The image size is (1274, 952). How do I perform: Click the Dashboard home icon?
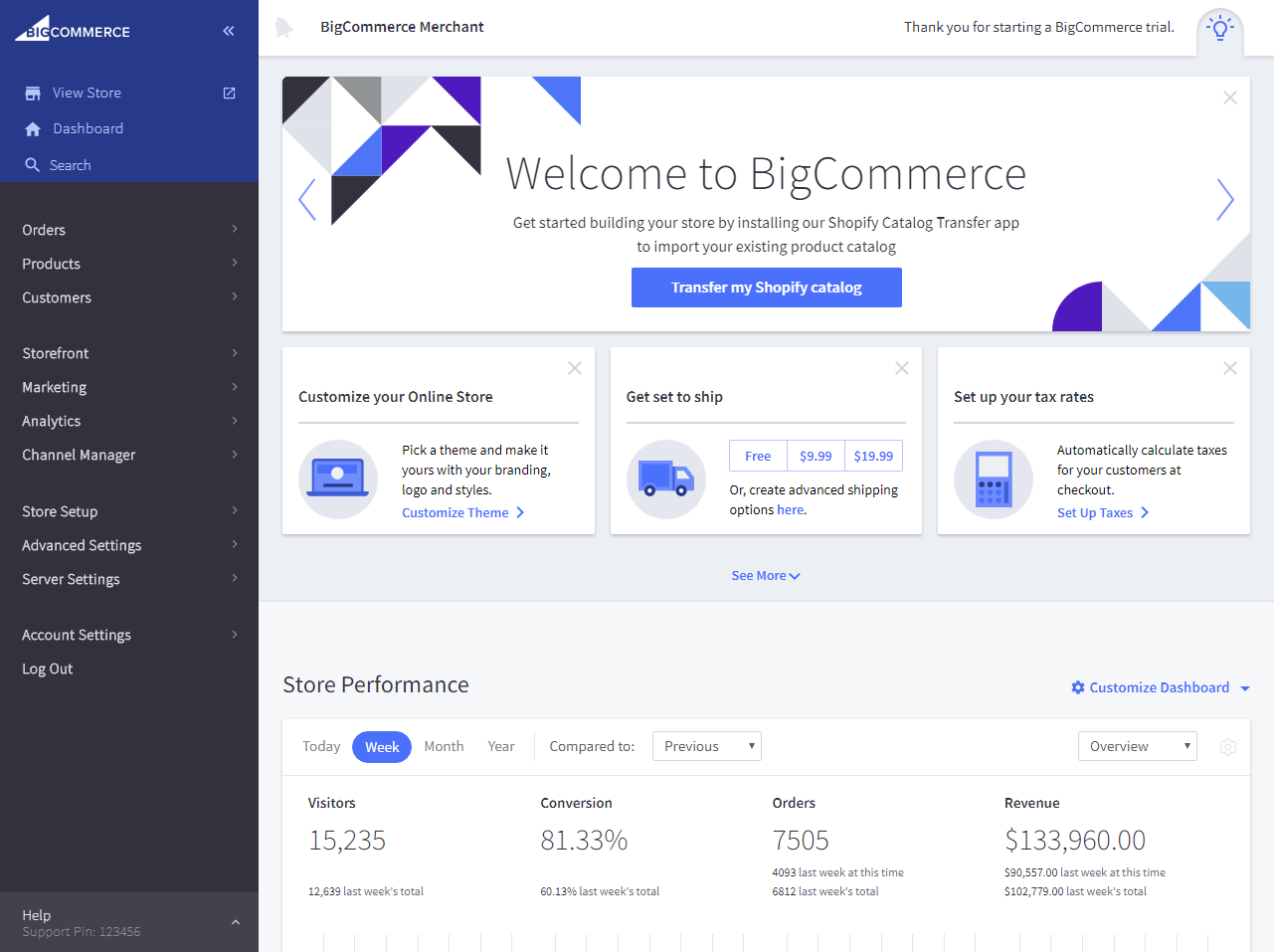tap(33, 128)
